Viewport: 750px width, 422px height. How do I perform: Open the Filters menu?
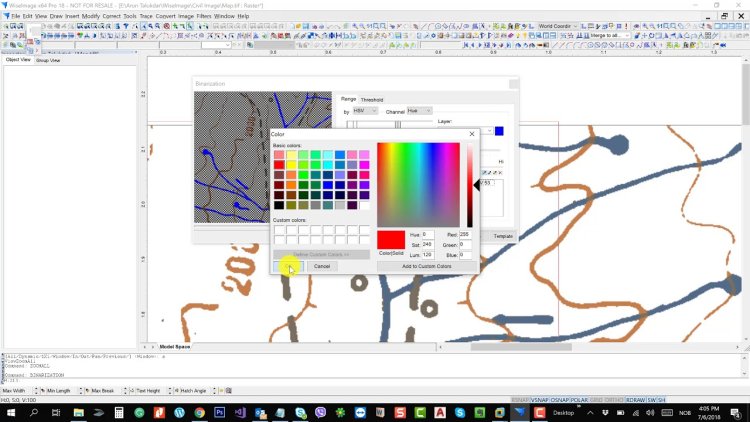click(203, 16)
